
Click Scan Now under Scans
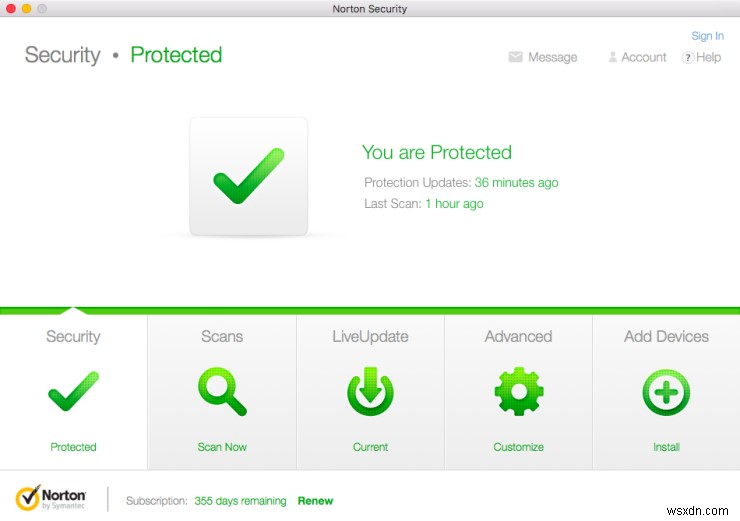222,447
